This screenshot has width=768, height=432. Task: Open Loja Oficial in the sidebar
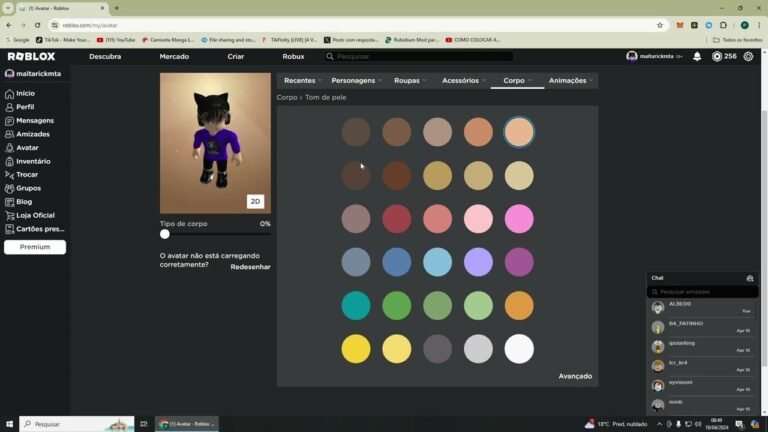click(x=30, y=215)
